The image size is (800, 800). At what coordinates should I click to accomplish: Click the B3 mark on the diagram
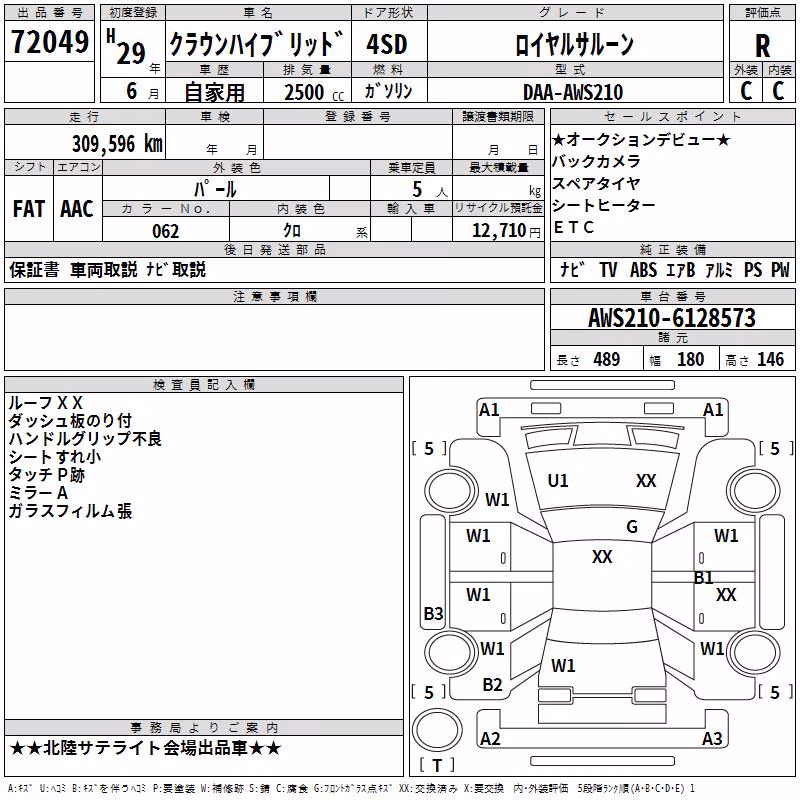coord(434,614)
